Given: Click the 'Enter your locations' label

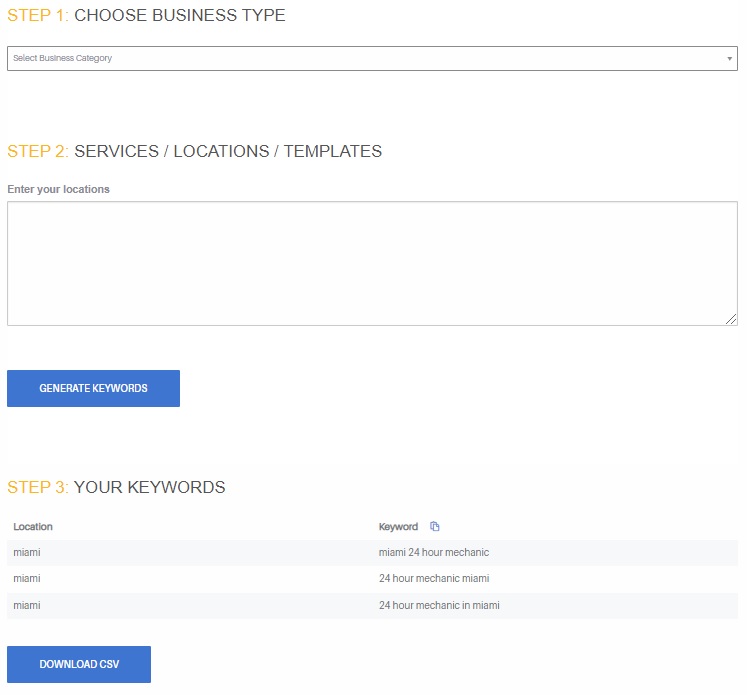Looking at the screenshot, I should [x=58, y=189].
